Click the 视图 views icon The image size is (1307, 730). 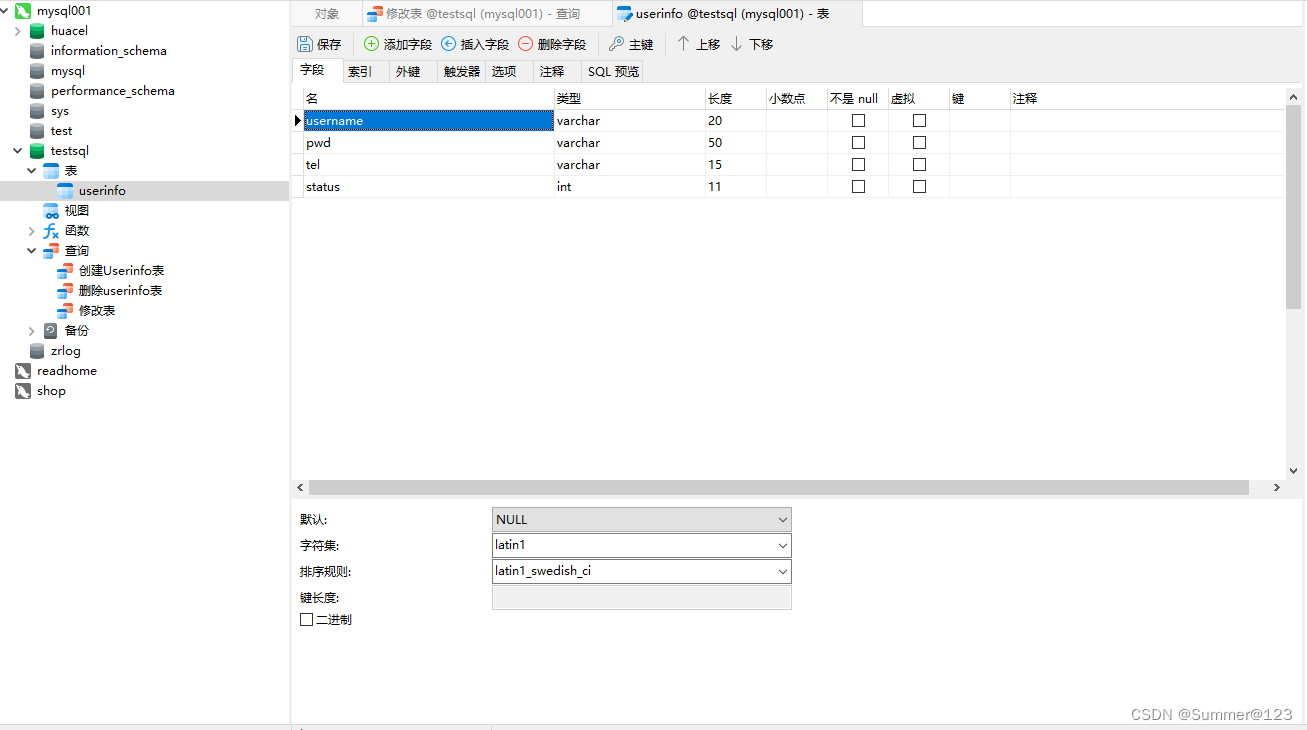[51, 210]
